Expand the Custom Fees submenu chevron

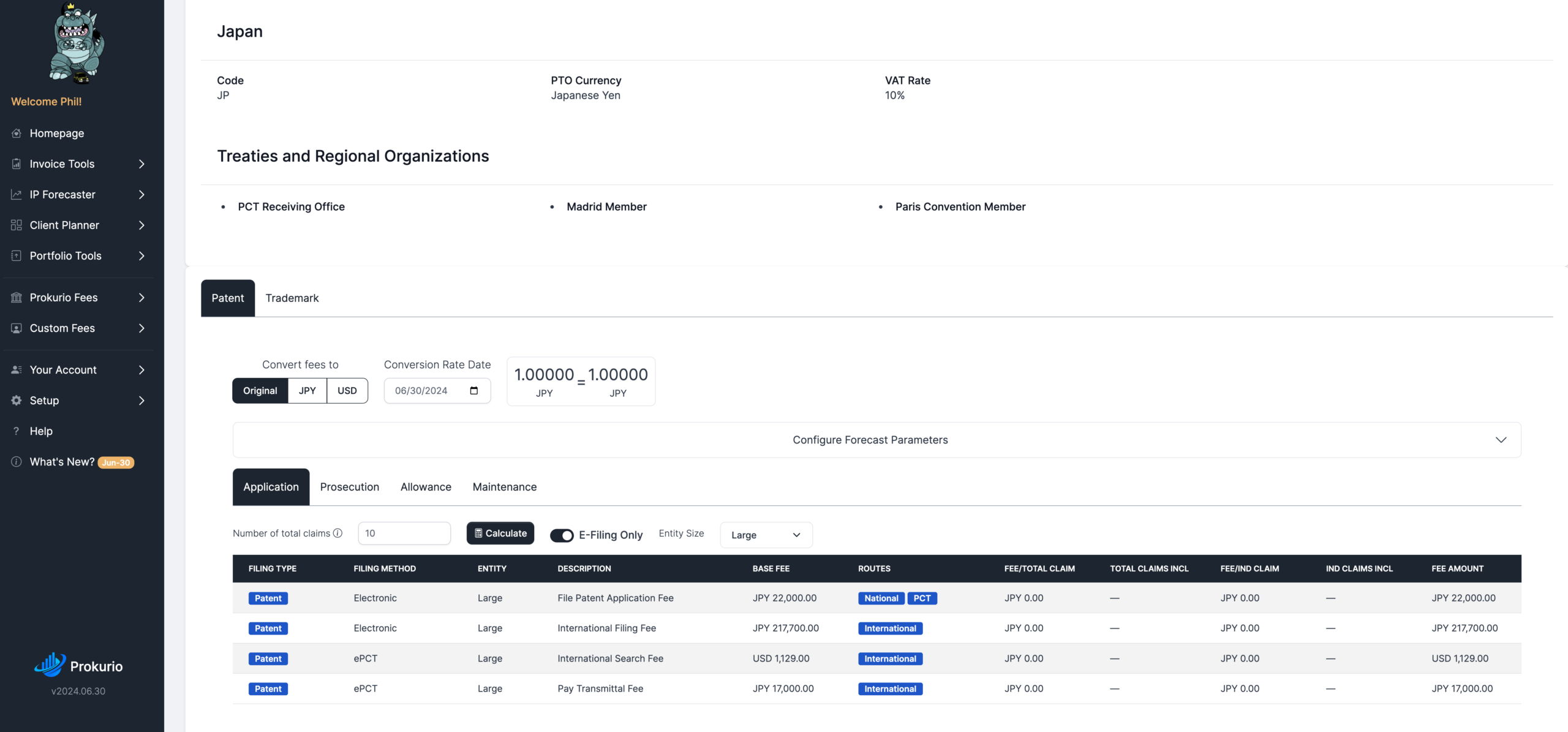[x=141, y=328]
